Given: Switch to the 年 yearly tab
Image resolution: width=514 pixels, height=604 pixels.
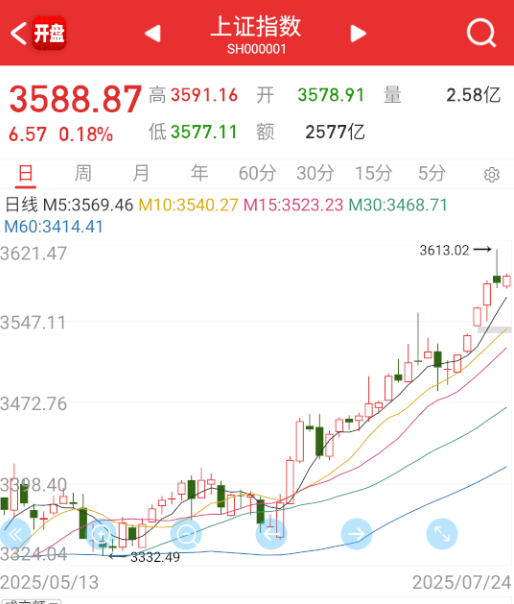Looking at the screenshot, I should pyautogui.click(x=199, y=173).
